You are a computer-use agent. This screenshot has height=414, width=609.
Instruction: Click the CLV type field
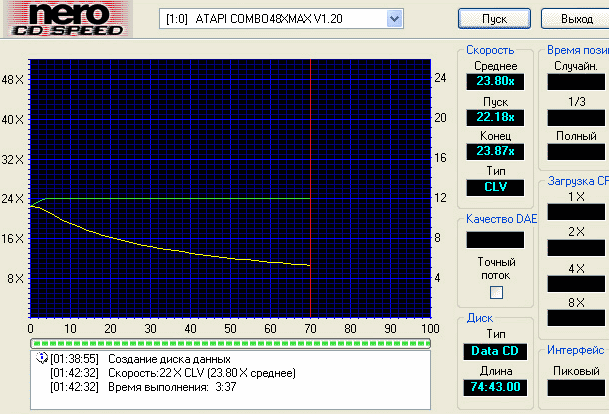click(496, 186)
